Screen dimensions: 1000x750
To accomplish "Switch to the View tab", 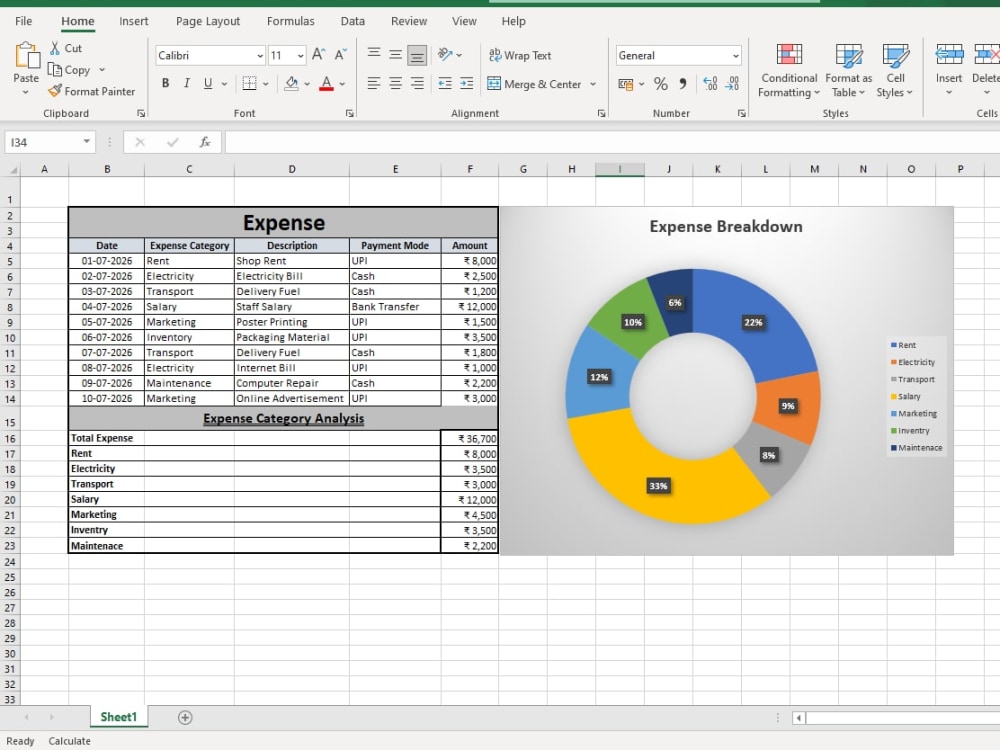I will pos(464,21).
